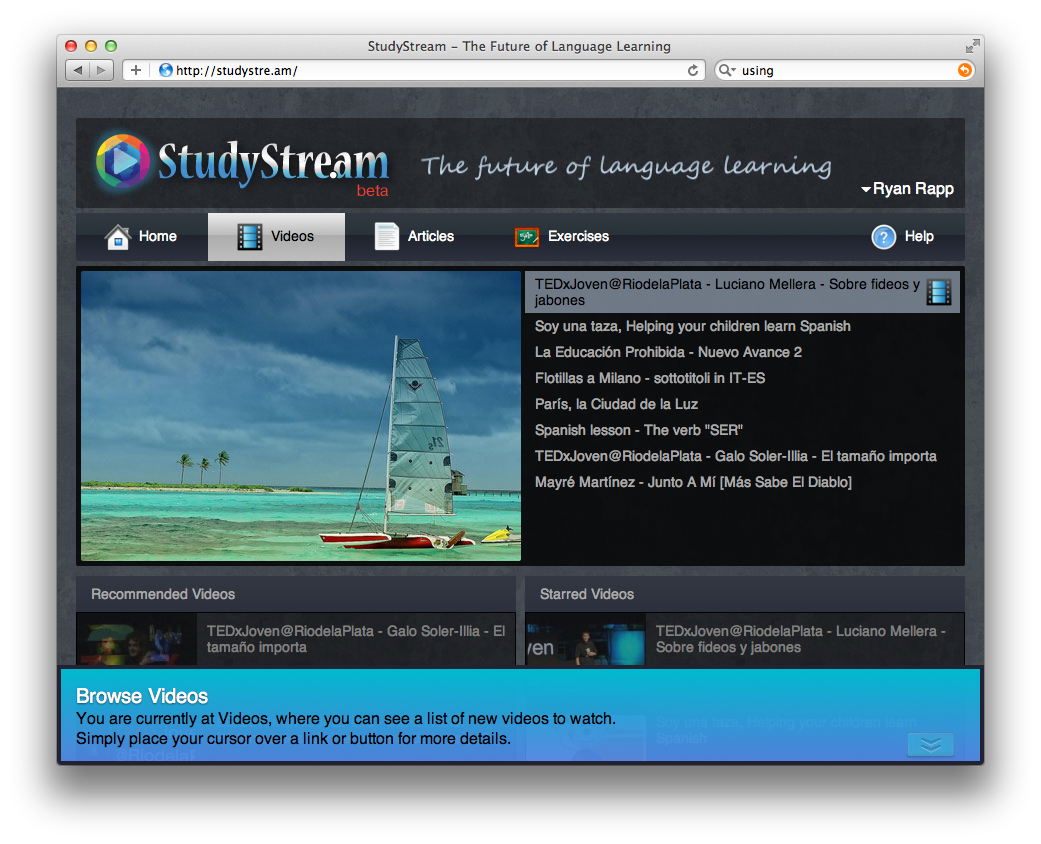Switch to the Home tab
1041x844 pixels.
(x=140, y=237)
